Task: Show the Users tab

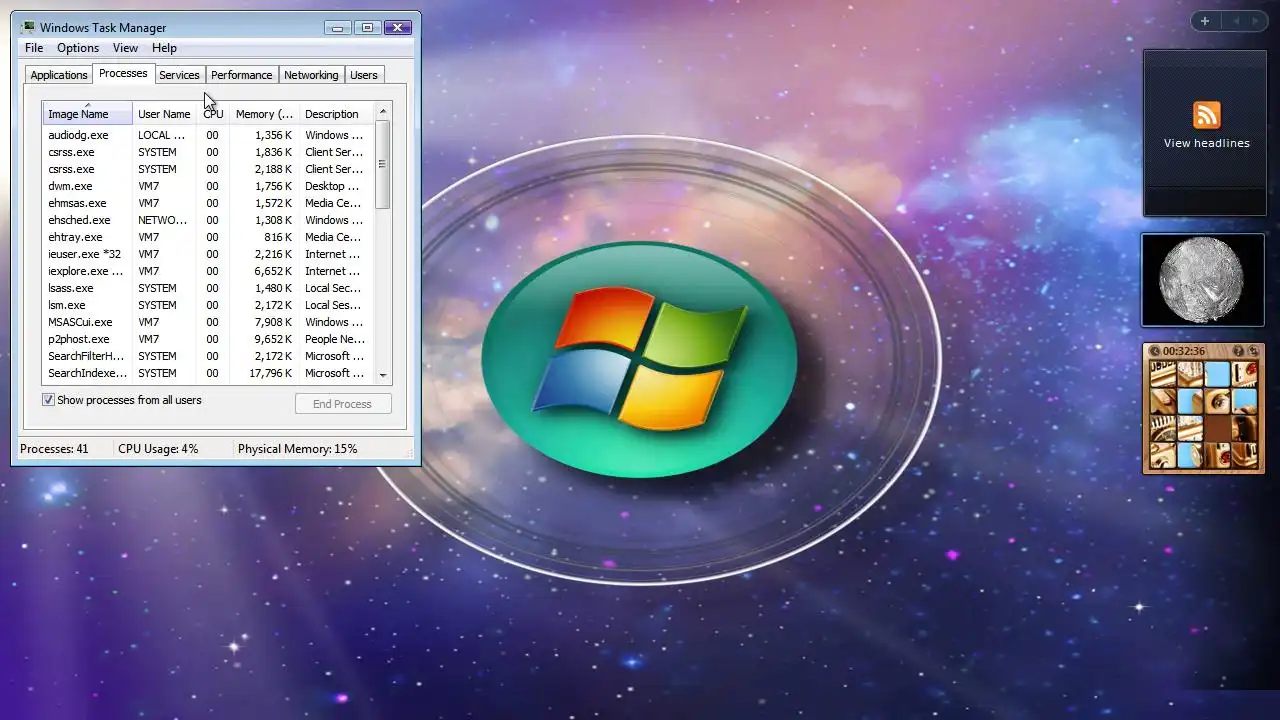Action: (364, 75)
